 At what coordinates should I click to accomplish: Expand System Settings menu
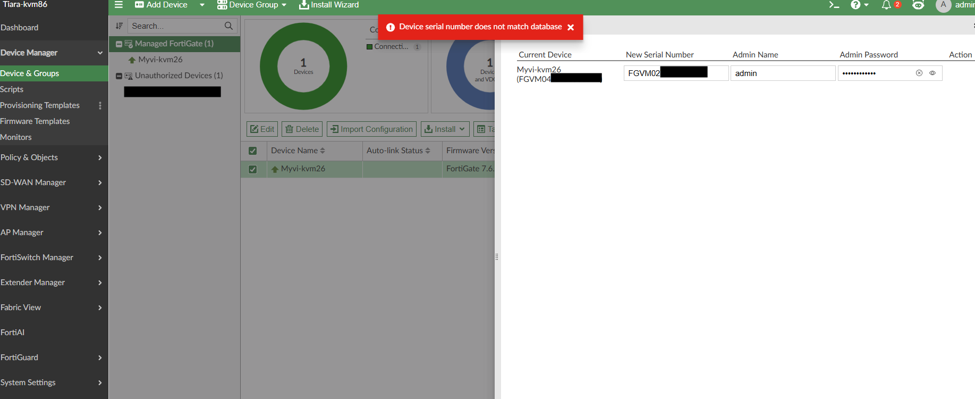coord(54,383)
